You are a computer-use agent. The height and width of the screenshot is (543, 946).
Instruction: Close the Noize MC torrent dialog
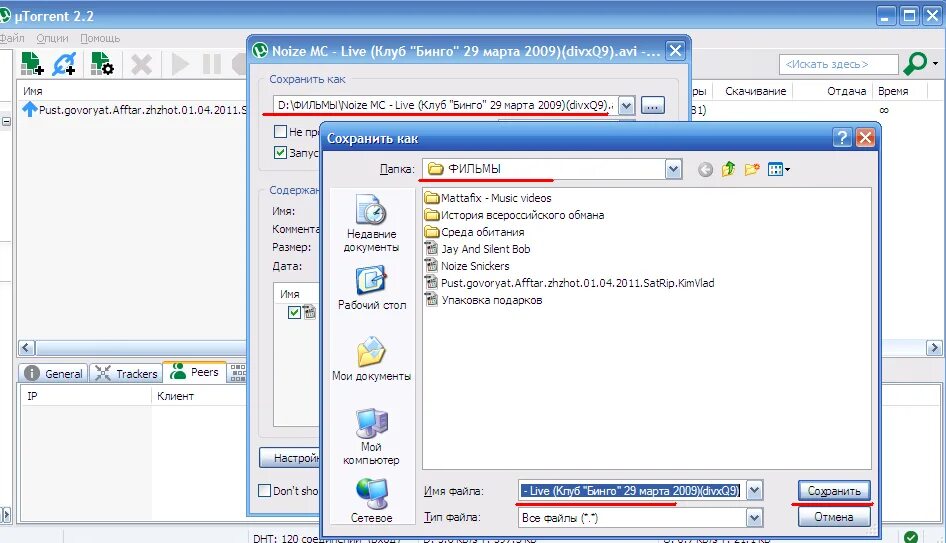point(676,51)
